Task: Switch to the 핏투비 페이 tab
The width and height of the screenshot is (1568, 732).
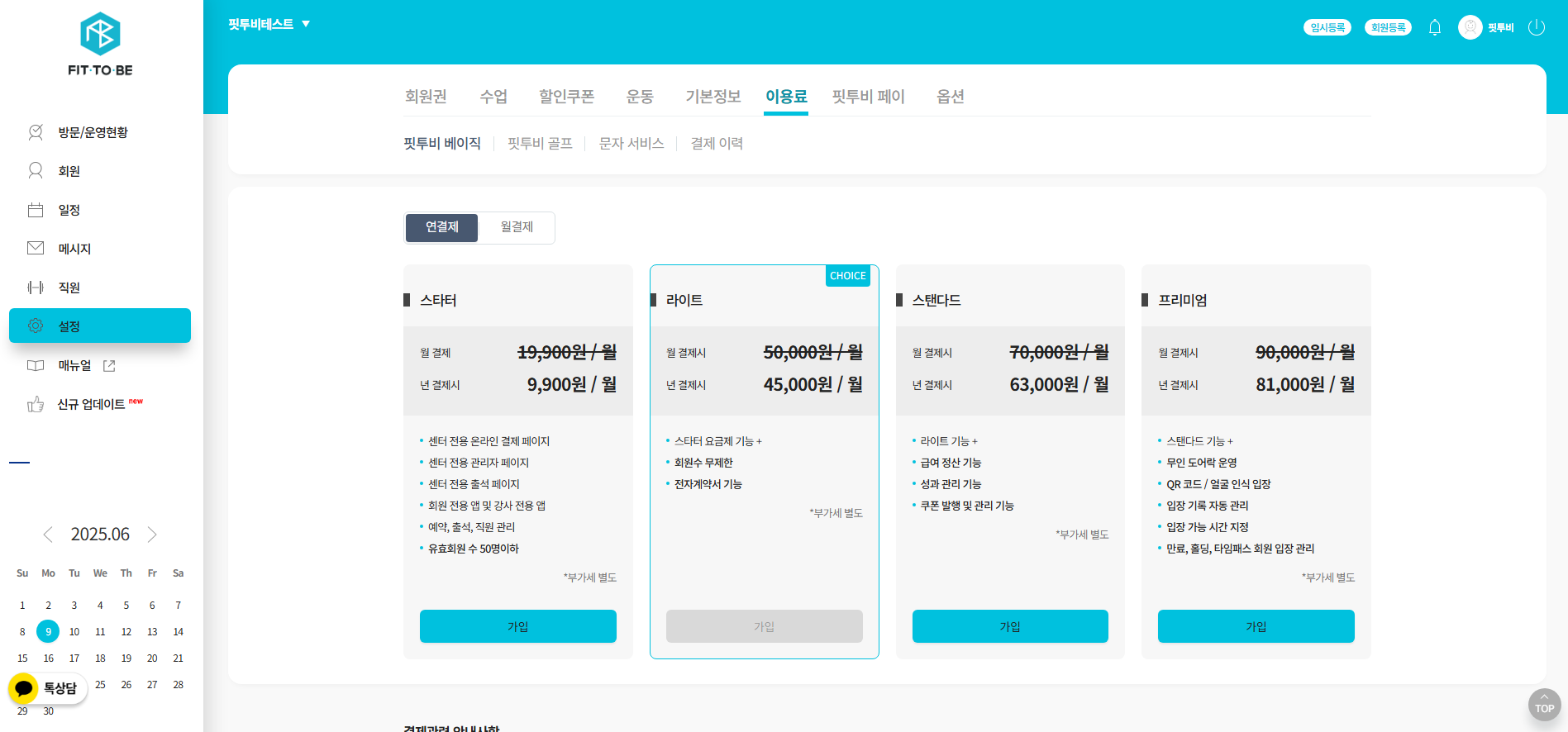Action: click(868, 97)
